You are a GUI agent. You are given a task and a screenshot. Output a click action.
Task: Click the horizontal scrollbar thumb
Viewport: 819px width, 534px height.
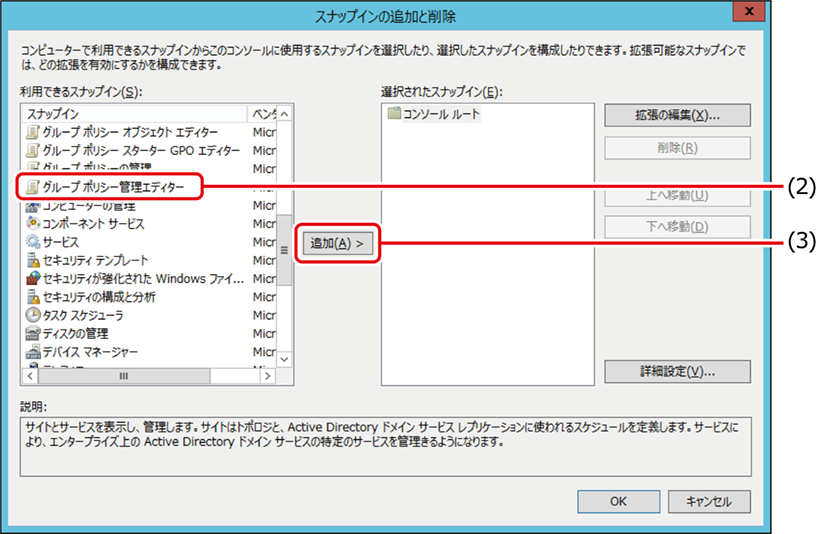click(124, 376)
